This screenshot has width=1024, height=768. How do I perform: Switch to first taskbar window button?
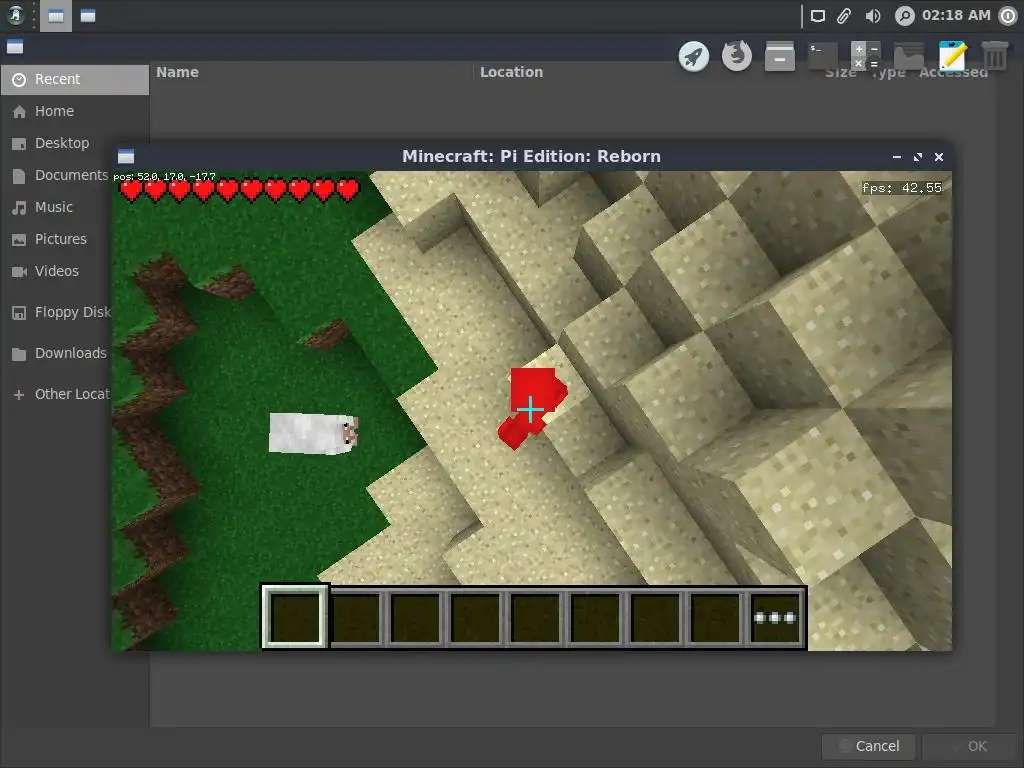point(56,16)
